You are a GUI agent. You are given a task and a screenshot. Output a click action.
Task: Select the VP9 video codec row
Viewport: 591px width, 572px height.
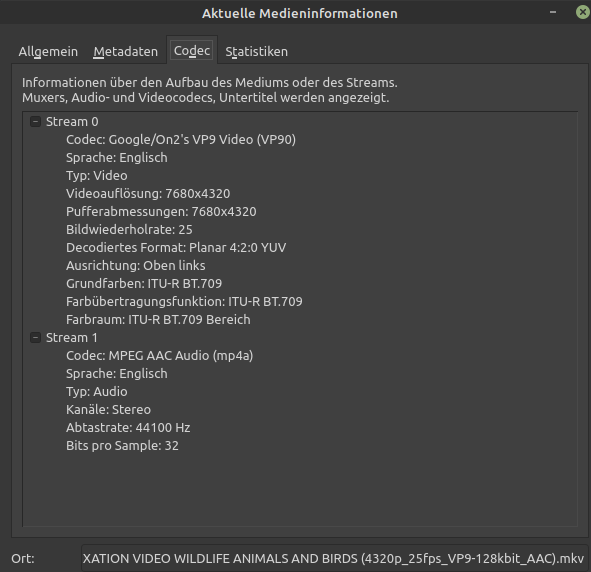click(x=181, y=140)
